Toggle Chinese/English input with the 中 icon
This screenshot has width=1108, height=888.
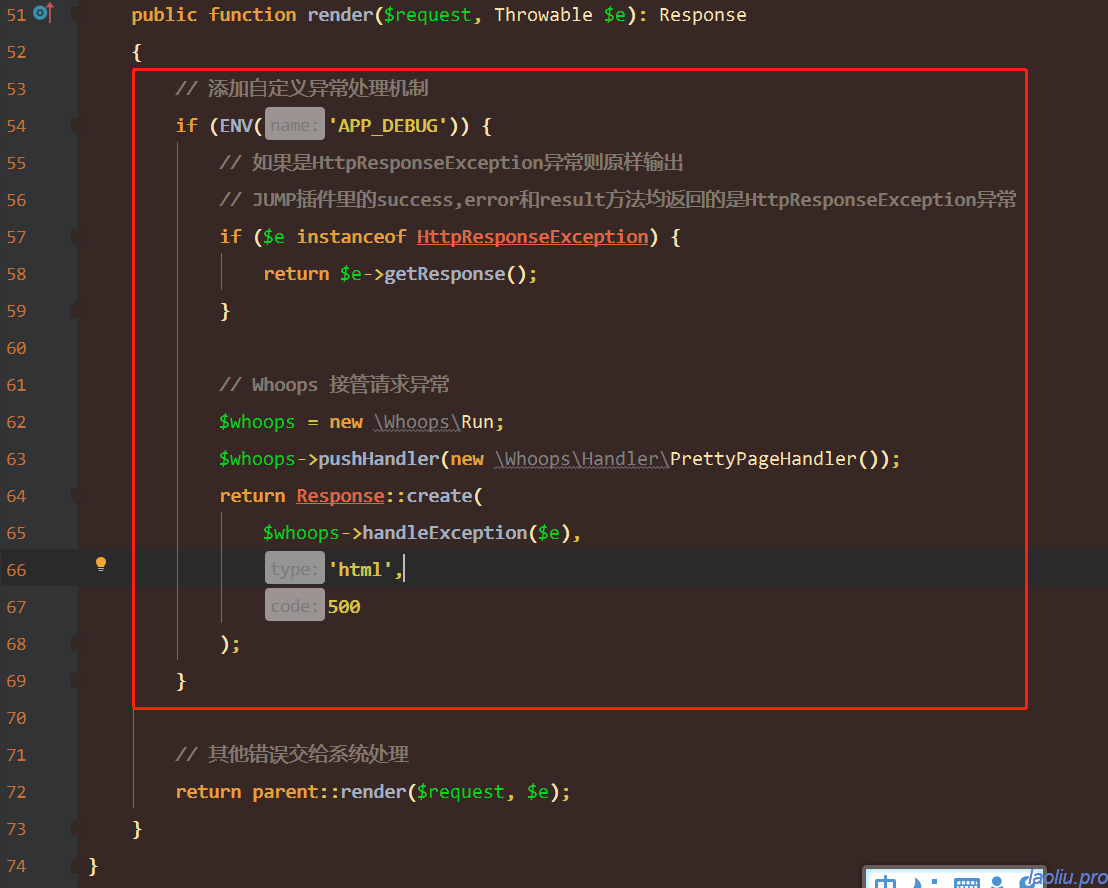coord(886,882)
